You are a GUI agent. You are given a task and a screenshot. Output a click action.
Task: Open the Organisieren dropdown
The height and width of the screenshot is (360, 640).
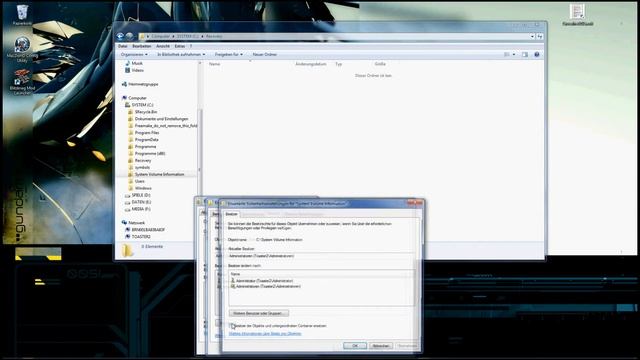[x=134, y=54]
